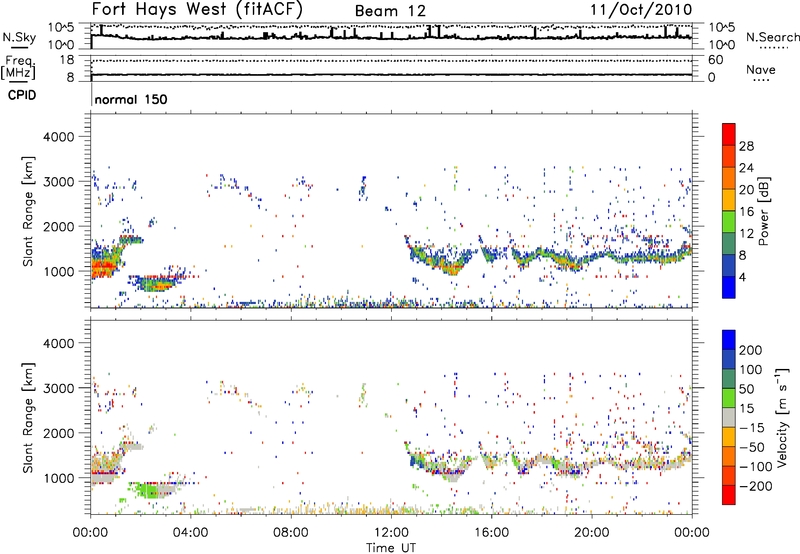The height and width of the screenshot is (554, 800).
Task: Select the "4000" tick on the power panel
Action: pyautogui.click(x=58, y=137)
